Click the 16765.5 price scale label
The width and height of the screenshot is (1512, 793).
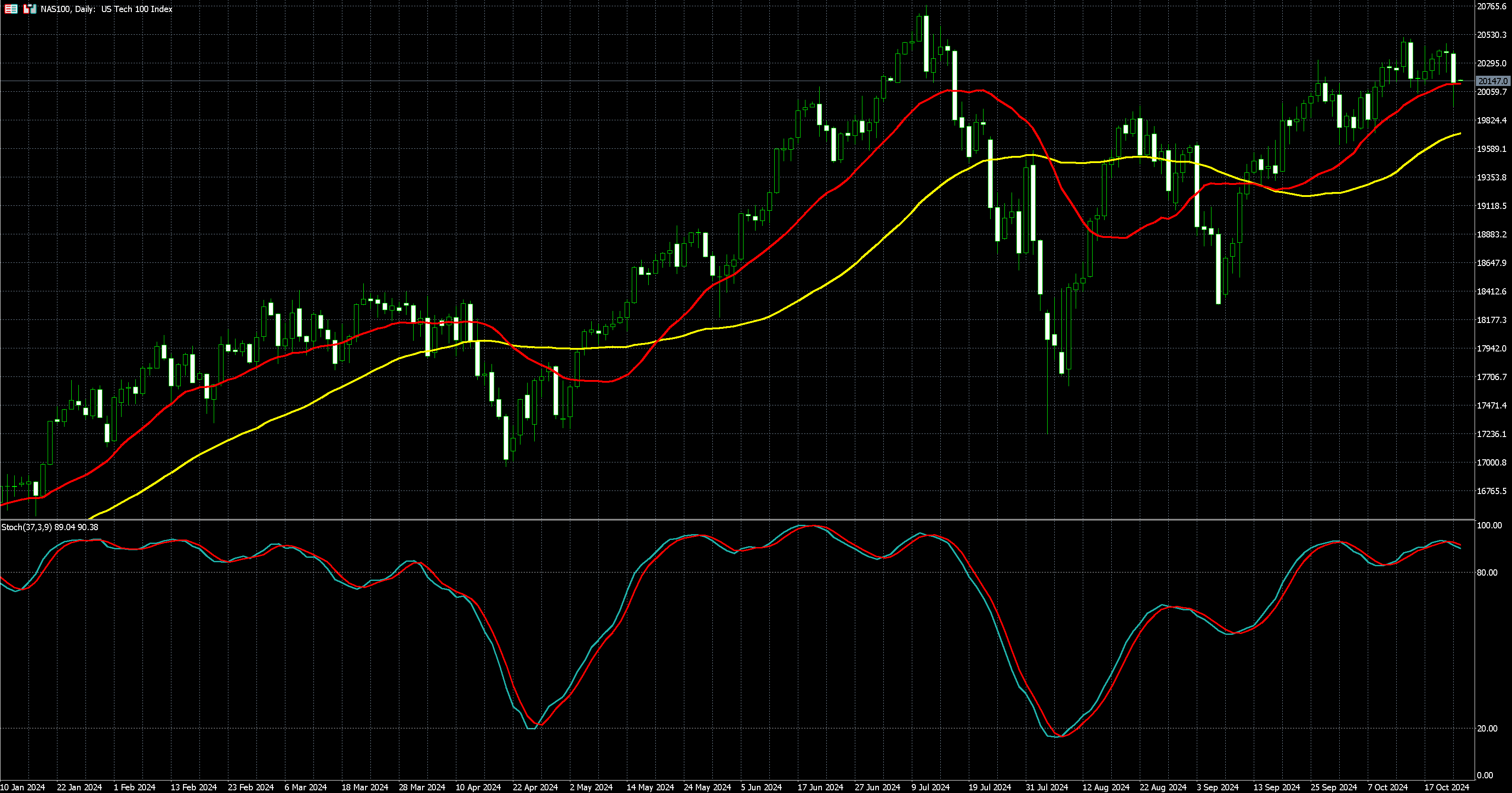coord(1491,491)
